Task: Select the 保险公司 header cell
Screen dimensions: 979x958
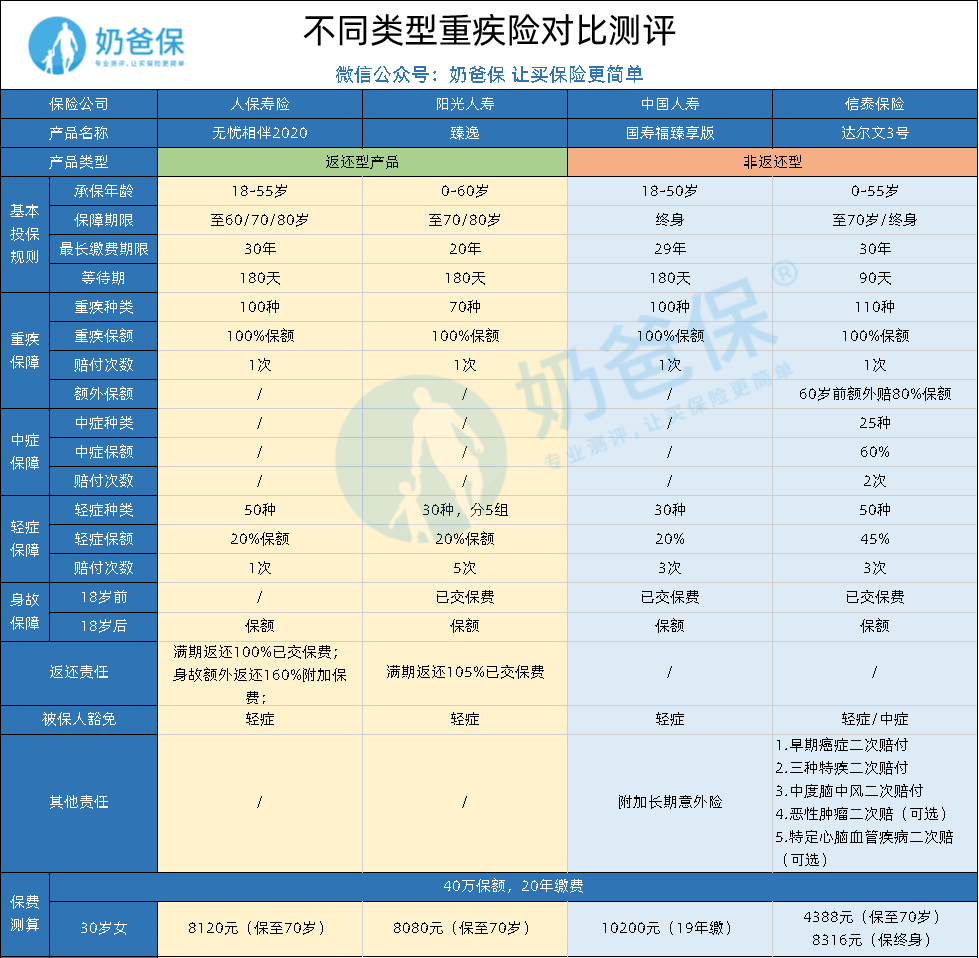Action: tap(79, 104)
